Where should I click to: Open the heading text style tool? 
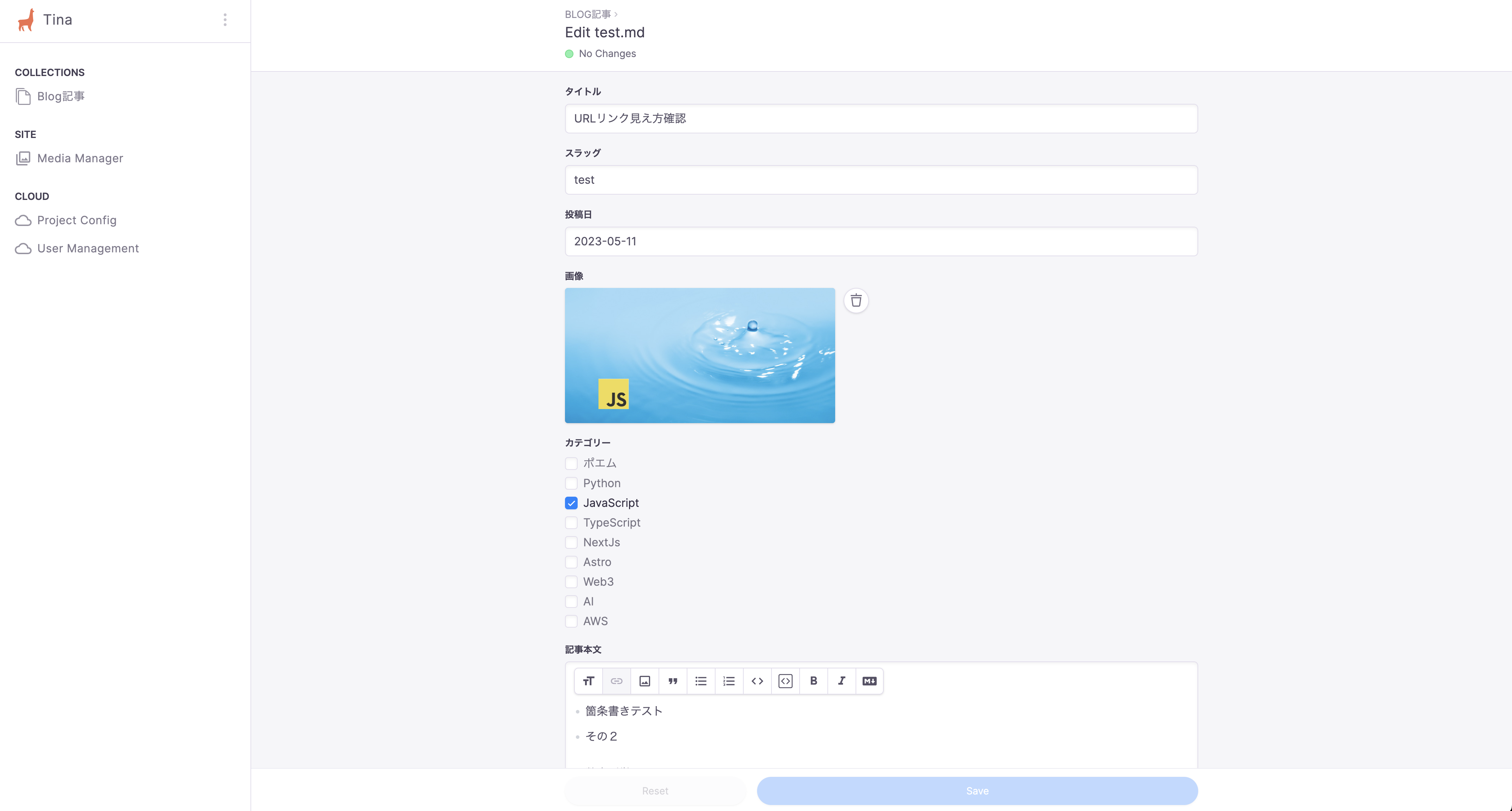(x=588, y=681)
